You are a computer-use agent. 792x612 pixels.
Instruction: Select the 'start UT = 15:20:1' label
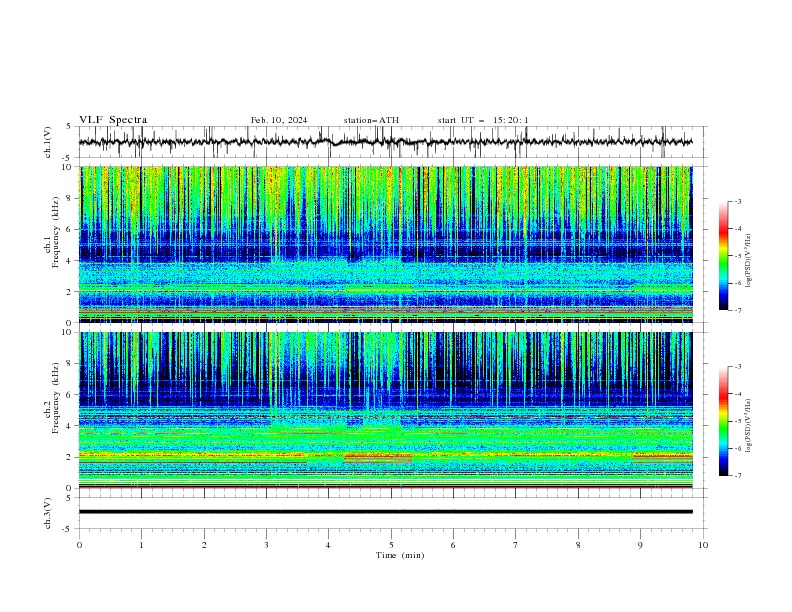click(x=483, y=120)
